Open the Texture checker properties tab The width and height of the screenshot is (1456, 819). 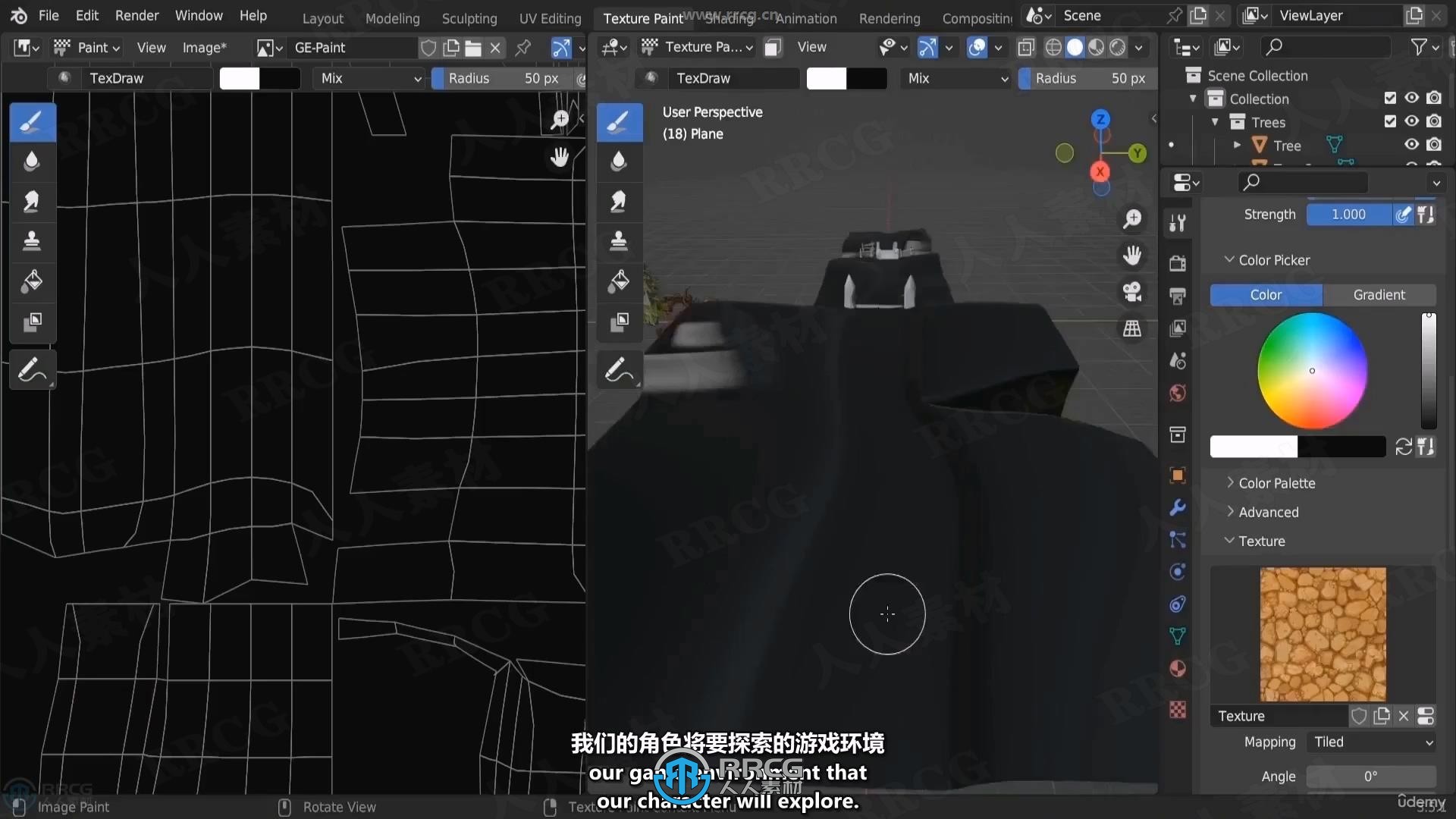coord(1178,710)
